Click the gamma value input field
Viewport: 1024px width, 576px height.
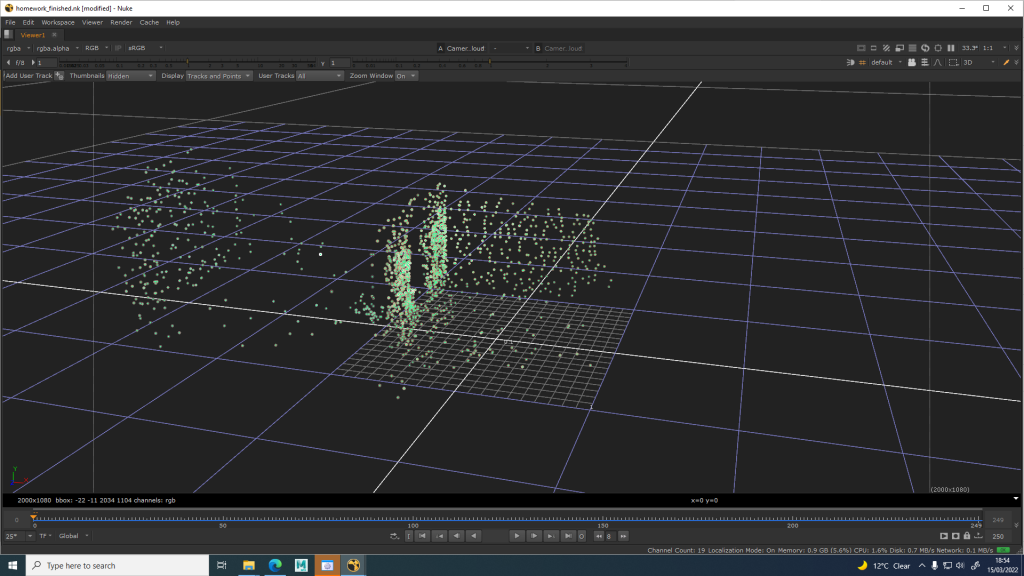(x=340, y=63)
